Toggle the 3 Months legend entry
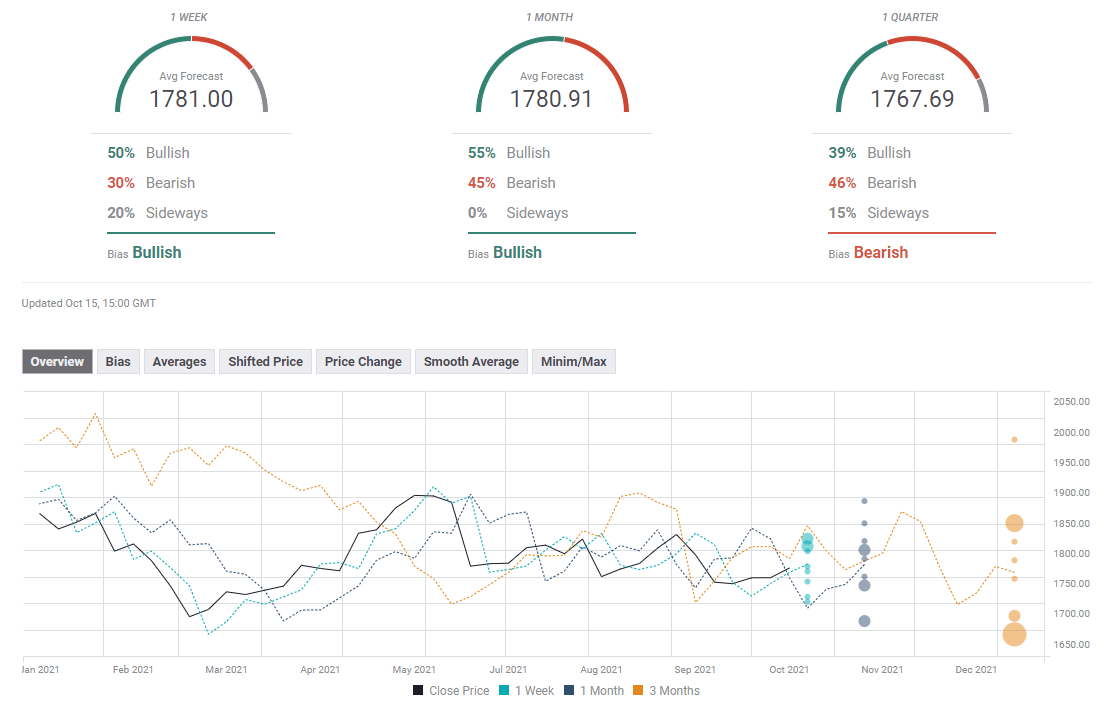The height and width of the screenshot is (718, 1105). 669,691
